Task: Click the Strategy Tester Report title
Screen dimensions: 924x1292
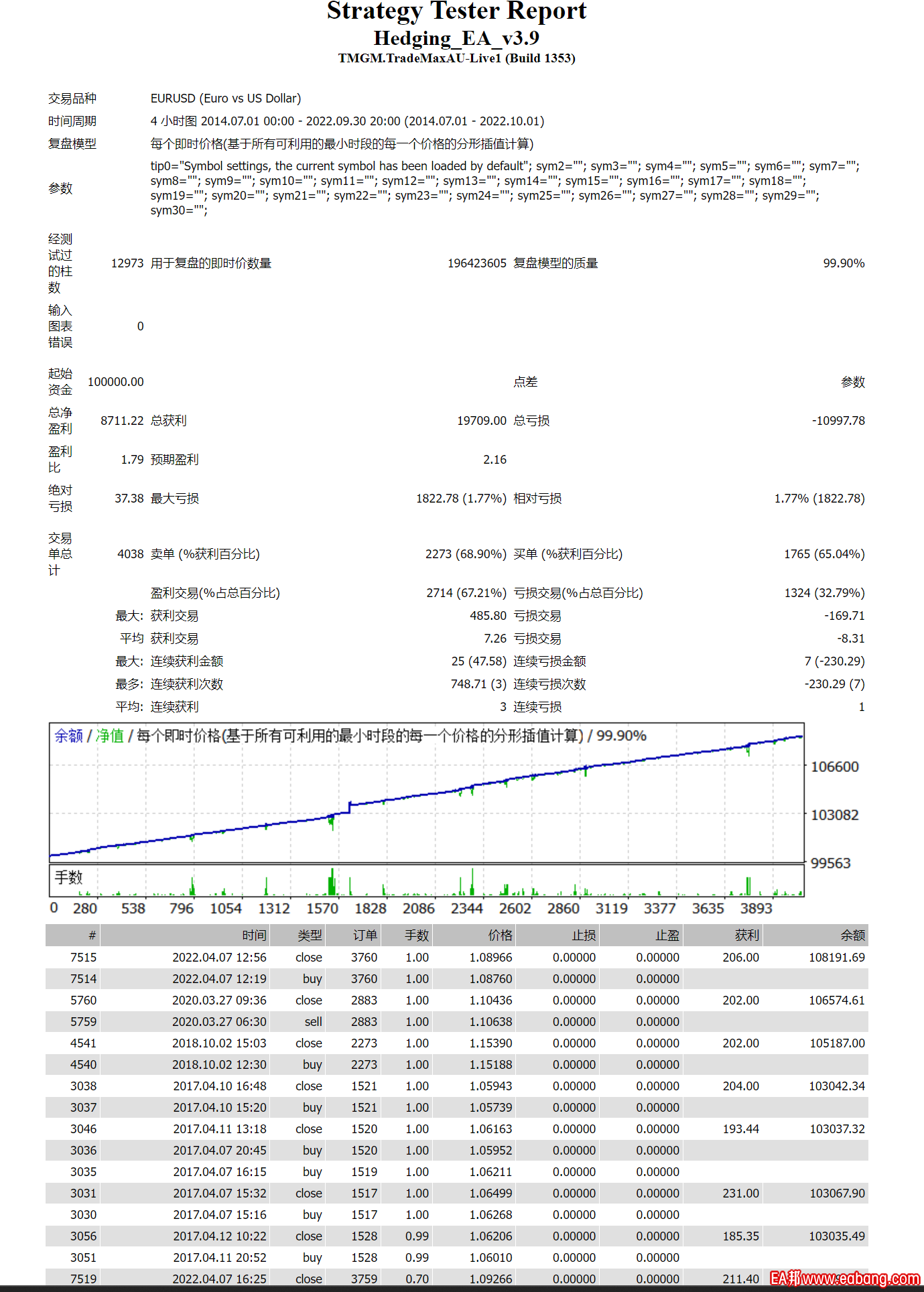Action: click(456, 11)
